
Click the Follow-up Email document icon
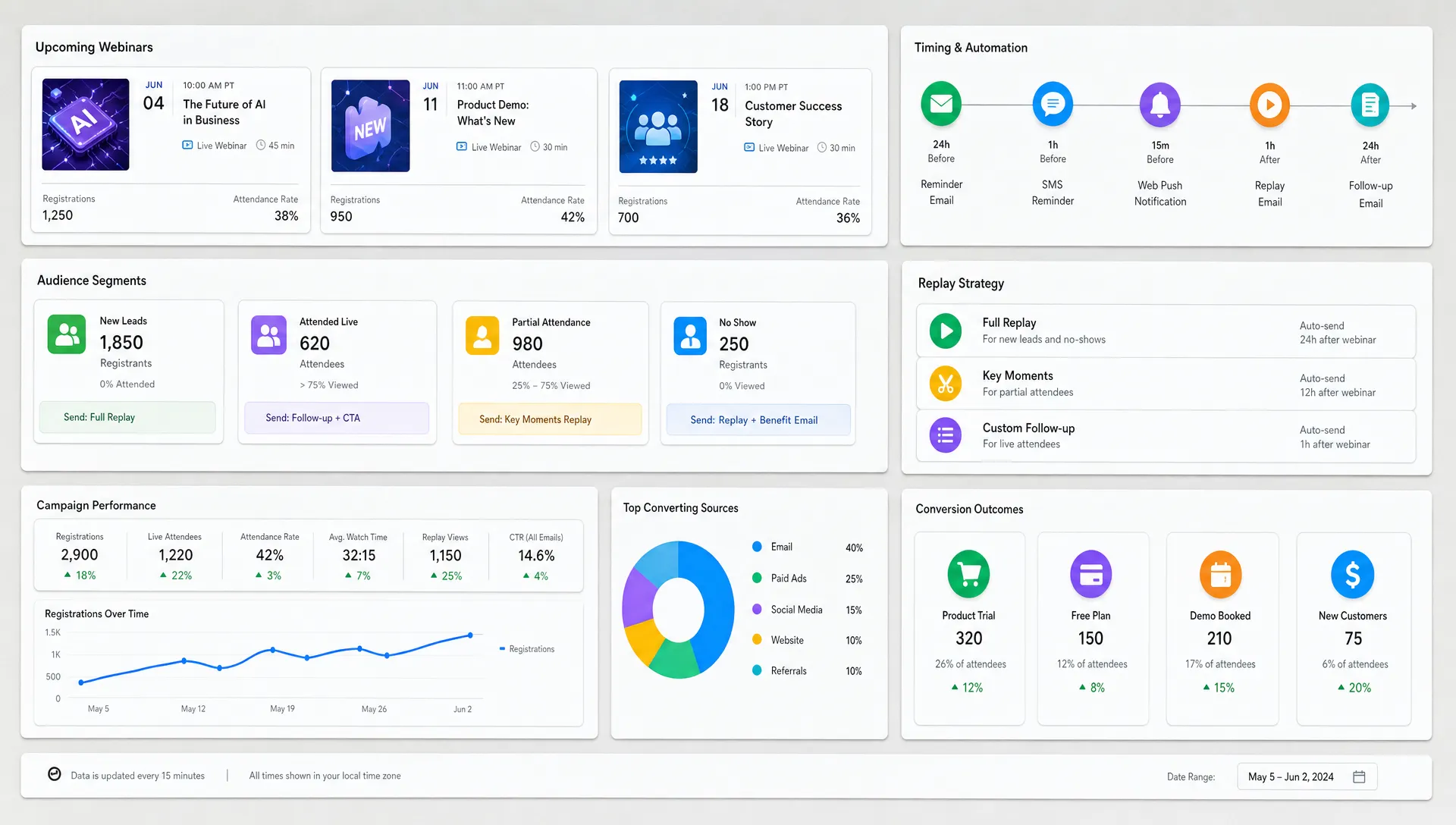(1370, 105)
